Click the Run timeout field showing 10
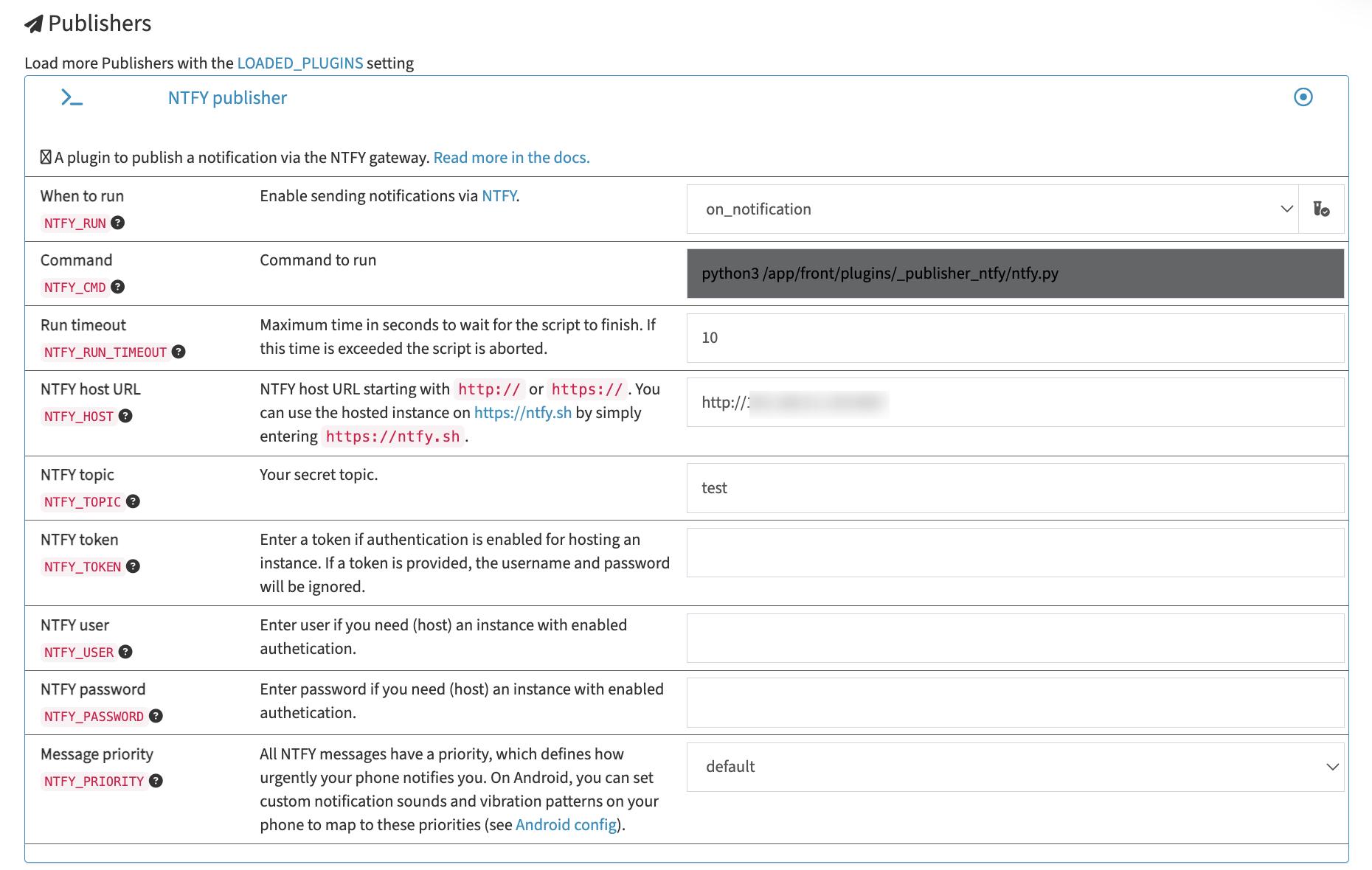Screen dimensions: 1372x870 [1015, 338]
